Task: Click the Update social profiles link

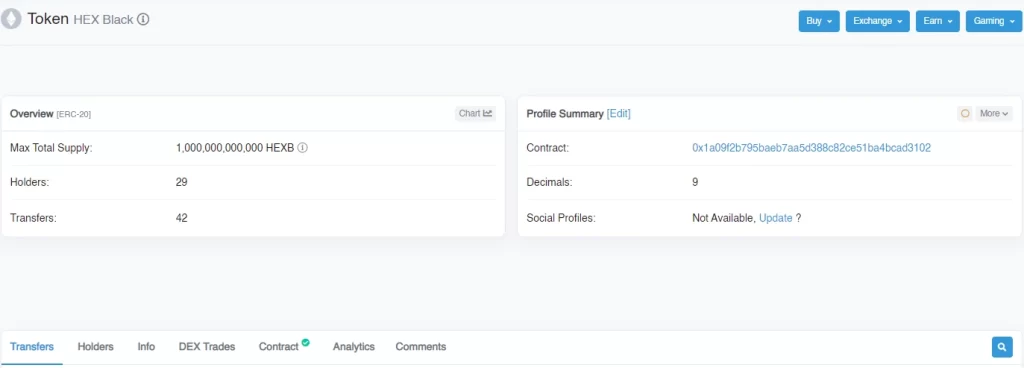Action: pos(776,218)
